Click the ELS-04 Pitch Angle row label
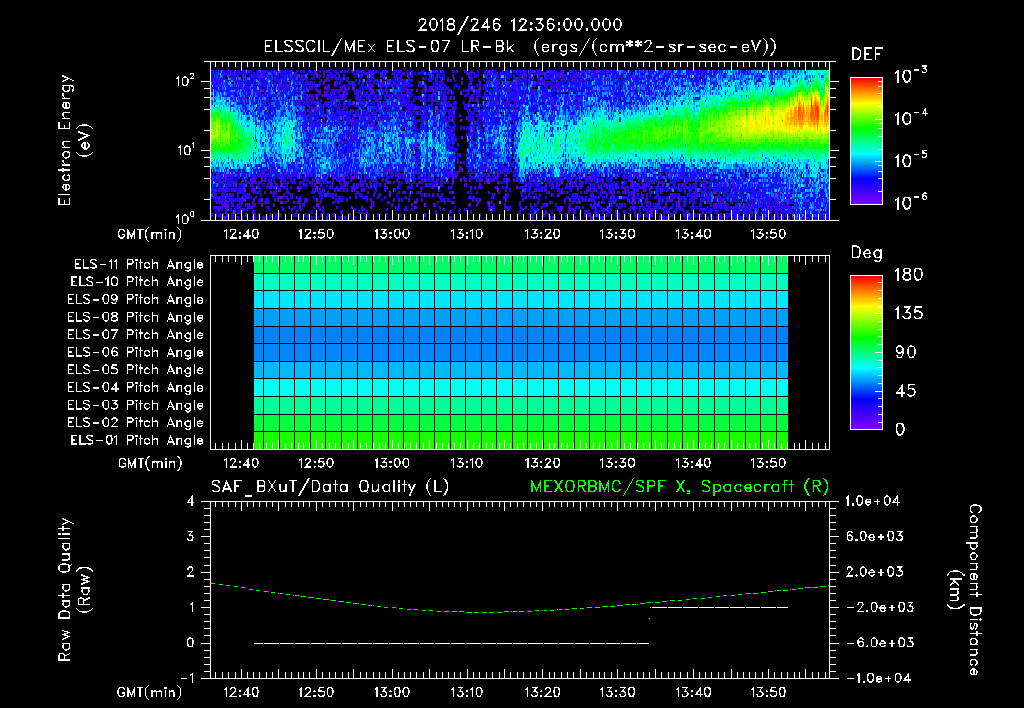The width and height of the screenshot is (1024, 708). tap(136, 387)
